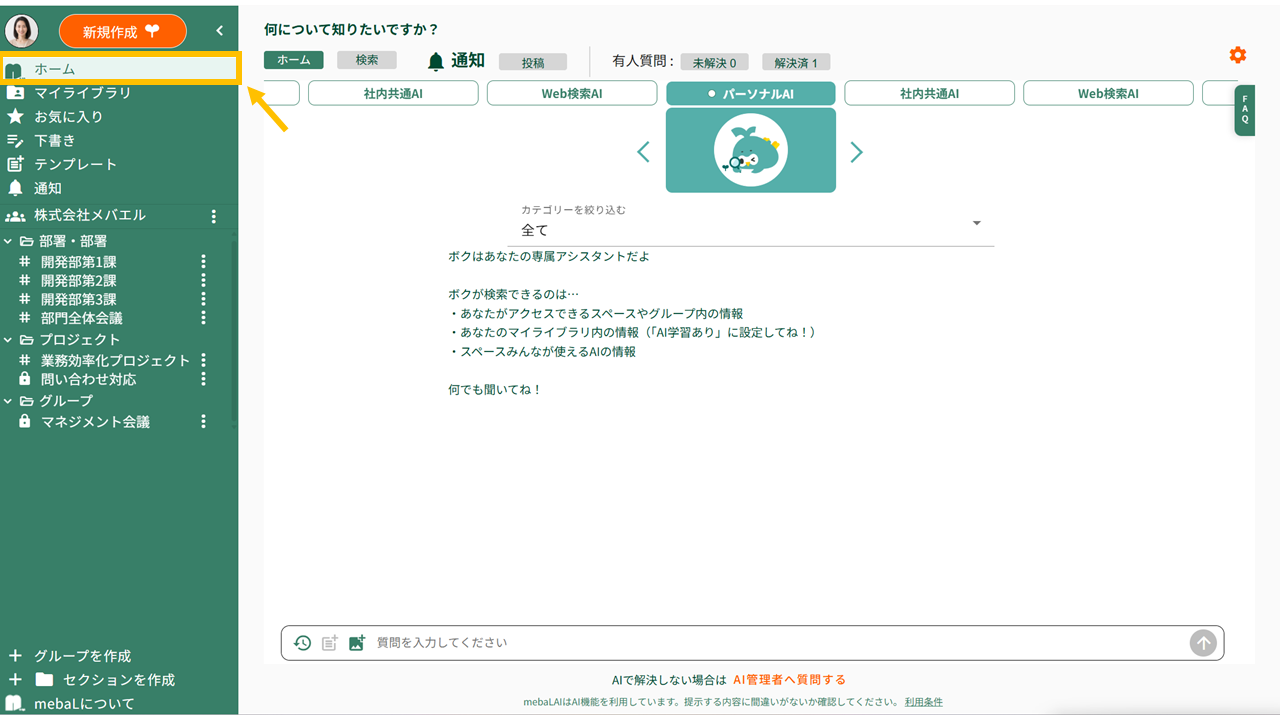Collapse the グループ section
The width and height of the screenshot is (1280, 720).
[x=8, y=401]
